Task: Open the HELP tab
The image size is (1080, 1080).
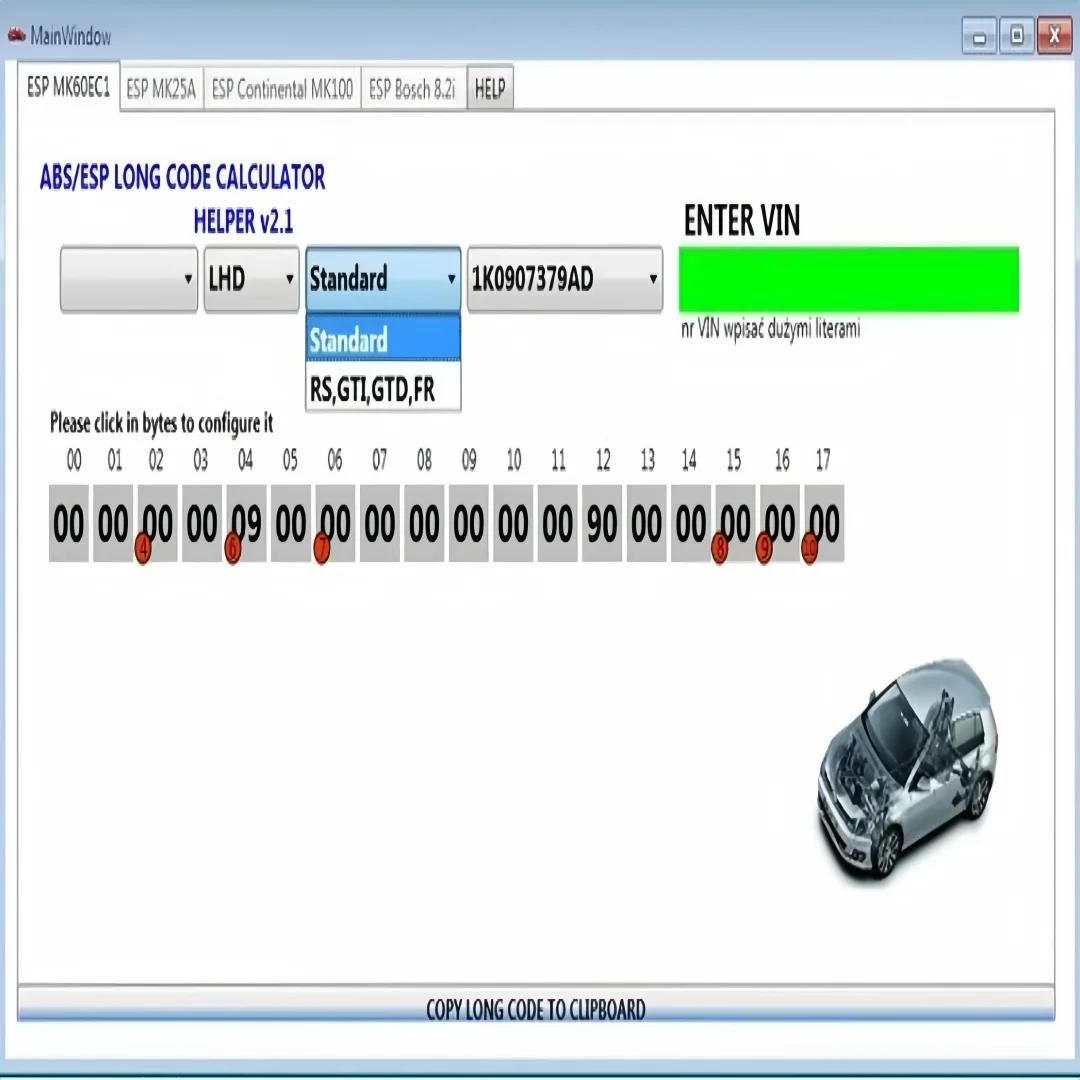Action: [x=490, y=87]
